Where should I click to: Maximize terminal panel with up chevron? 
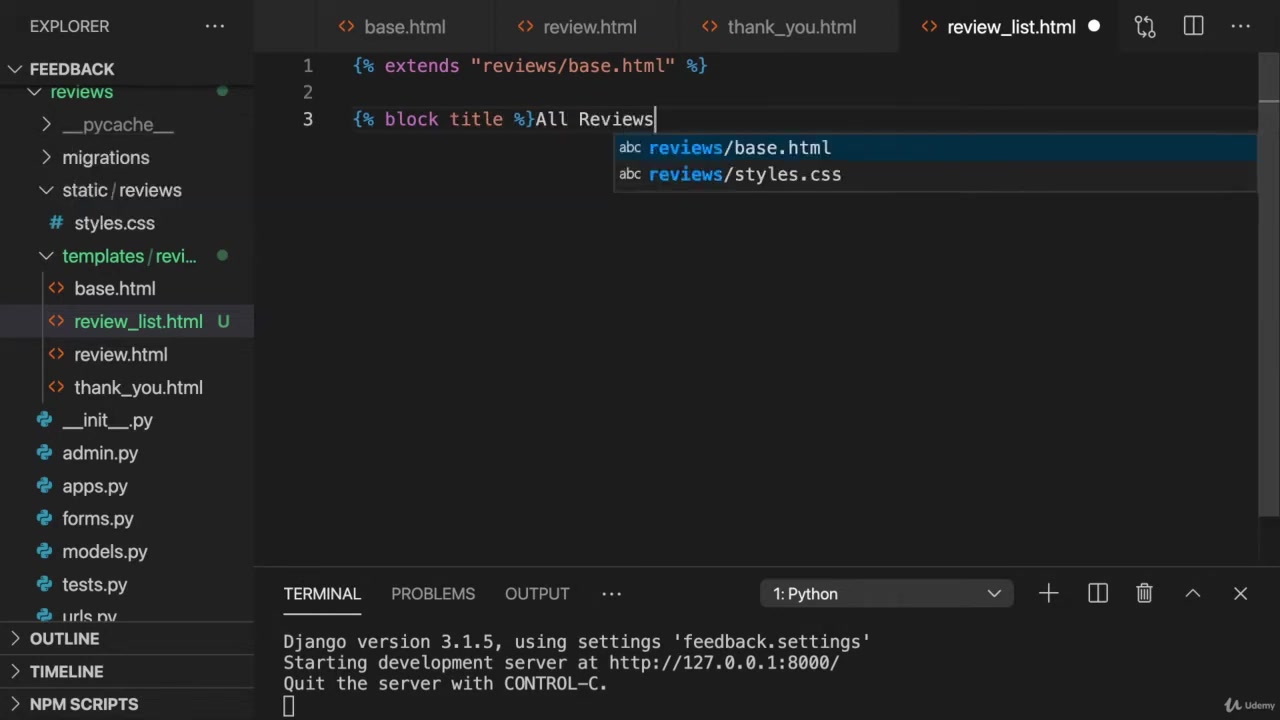1193,594
